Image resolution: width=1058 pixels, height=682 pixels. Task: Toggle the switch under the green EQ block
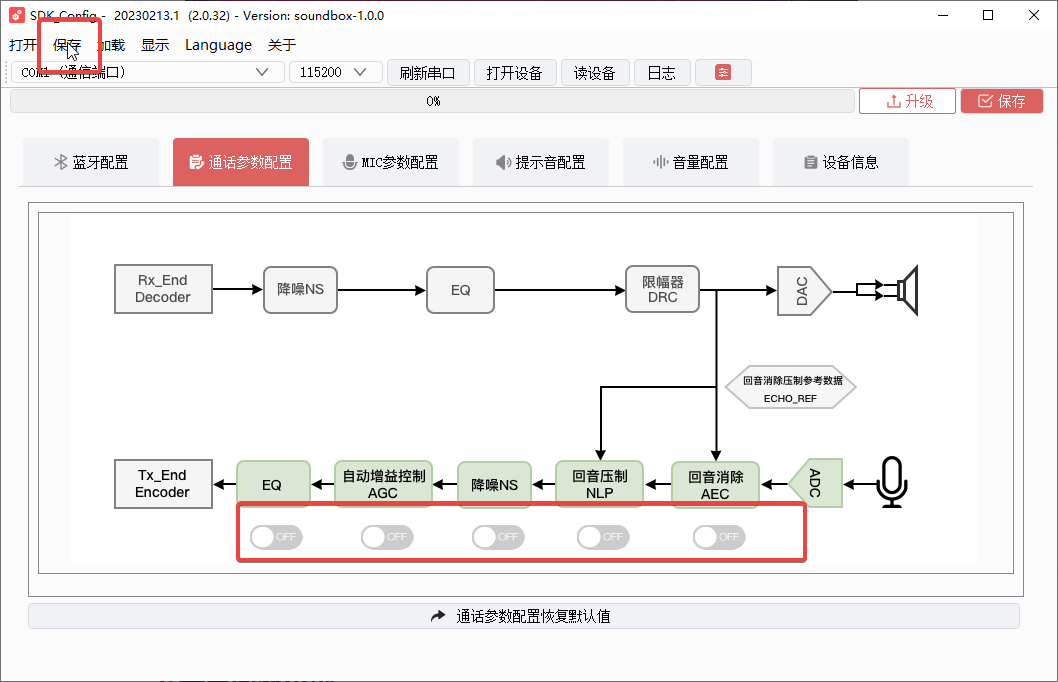point(276,537)
